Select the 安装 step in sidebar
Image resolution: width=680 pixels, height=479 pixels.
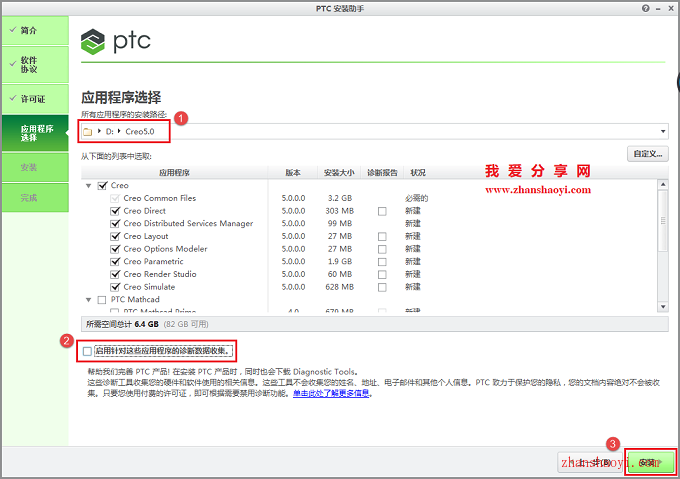point(35,167)
